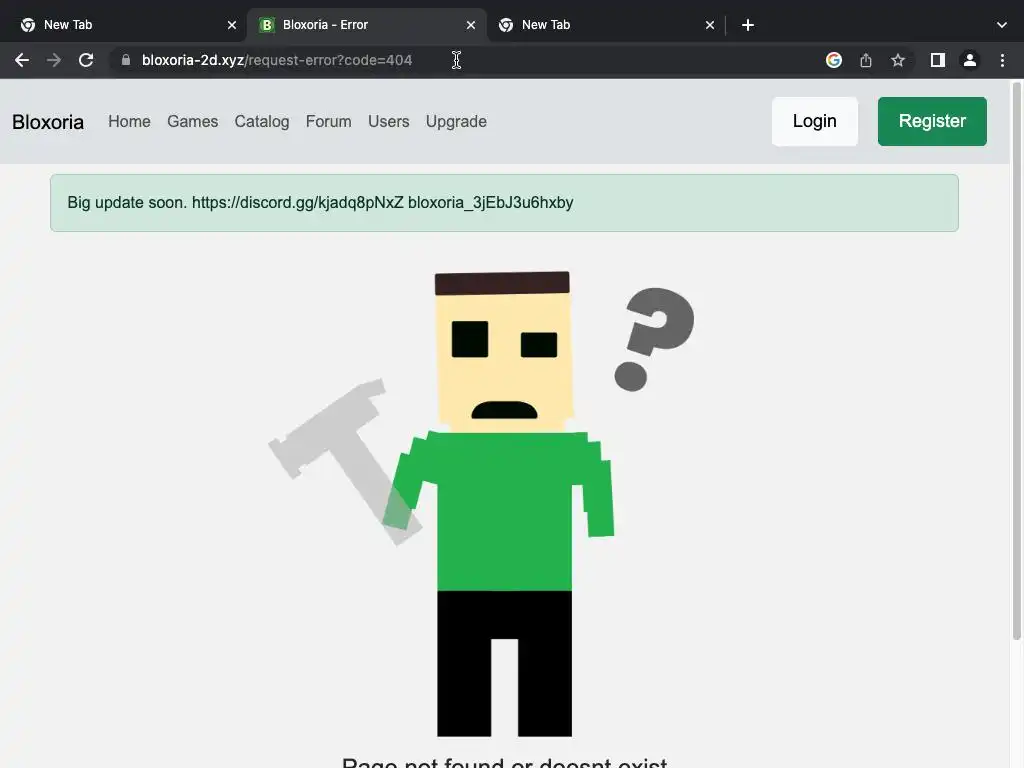1024x768 pixels.
Task: Expand the tab search dropdown arrow
Action: pyautogui.click(x=1002, y=25)
